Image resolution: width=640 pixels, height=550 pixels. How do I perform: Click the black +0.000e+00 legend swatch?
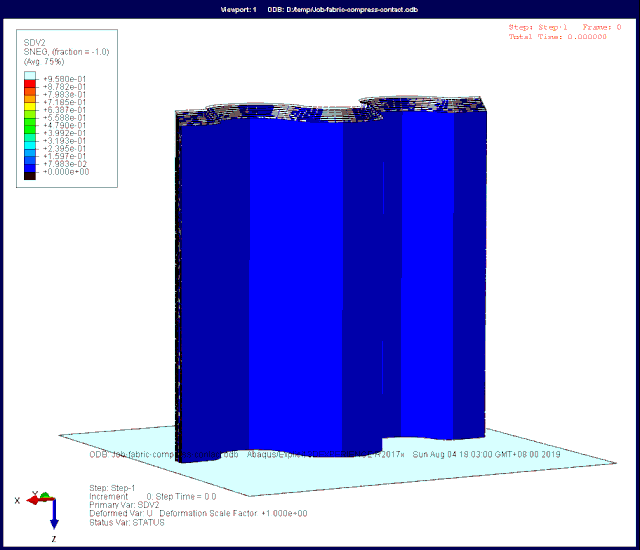pos(30,176)
